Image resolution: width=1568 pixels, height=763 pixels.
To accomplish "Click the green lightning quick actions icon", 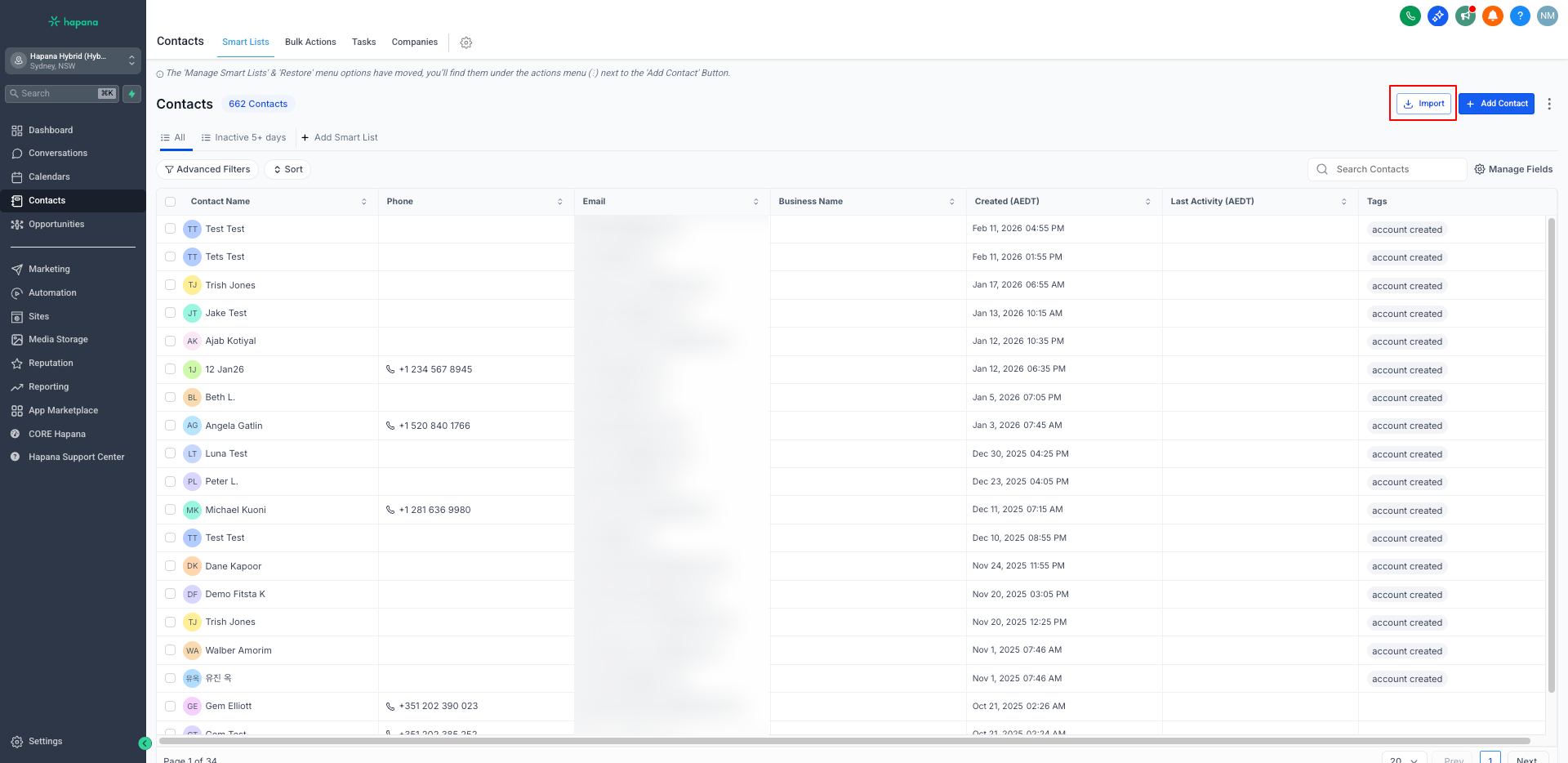I will 131,94.
